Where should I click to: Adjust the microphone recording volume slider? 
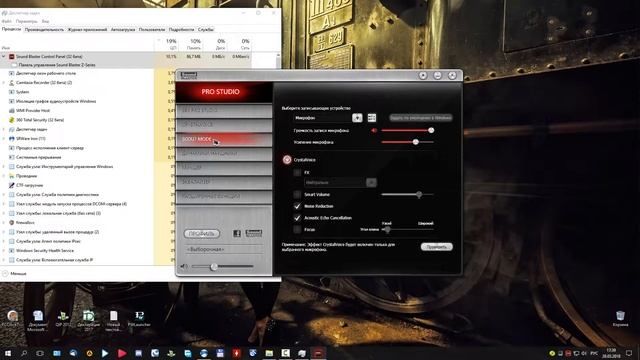431,131
